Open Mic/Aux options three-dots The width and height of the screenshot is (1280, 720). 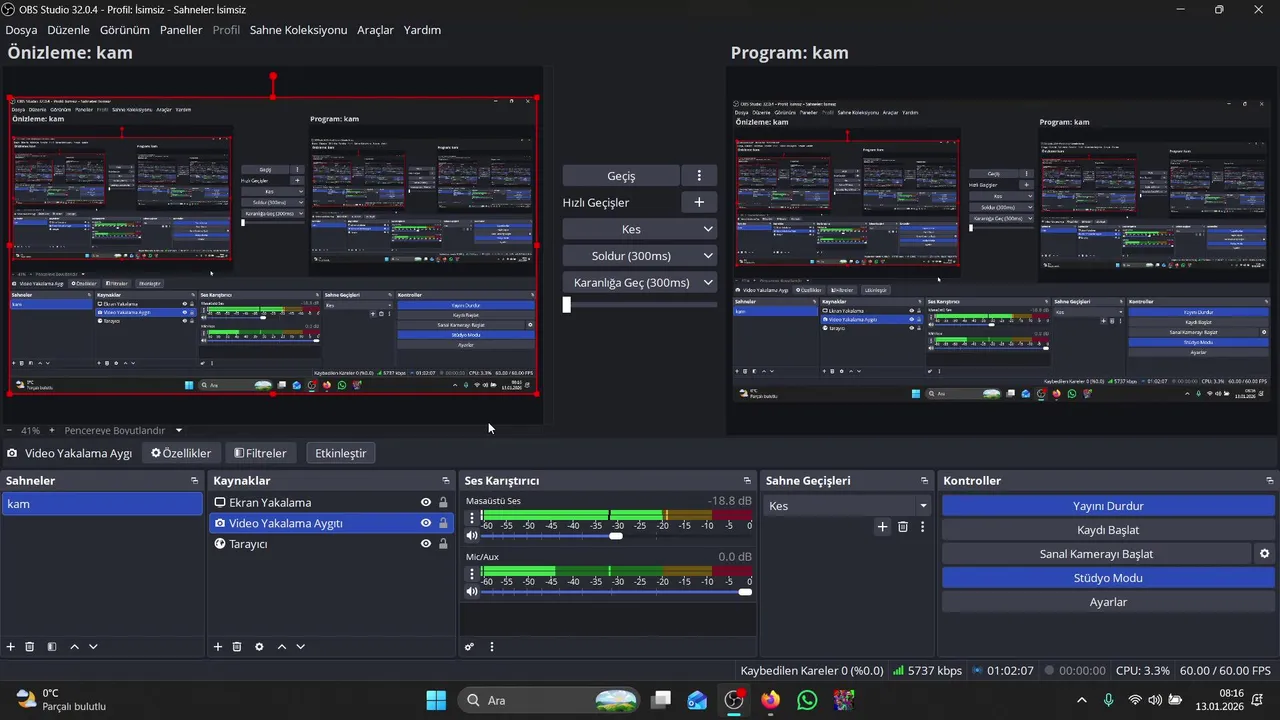click(x=472, y=574)
